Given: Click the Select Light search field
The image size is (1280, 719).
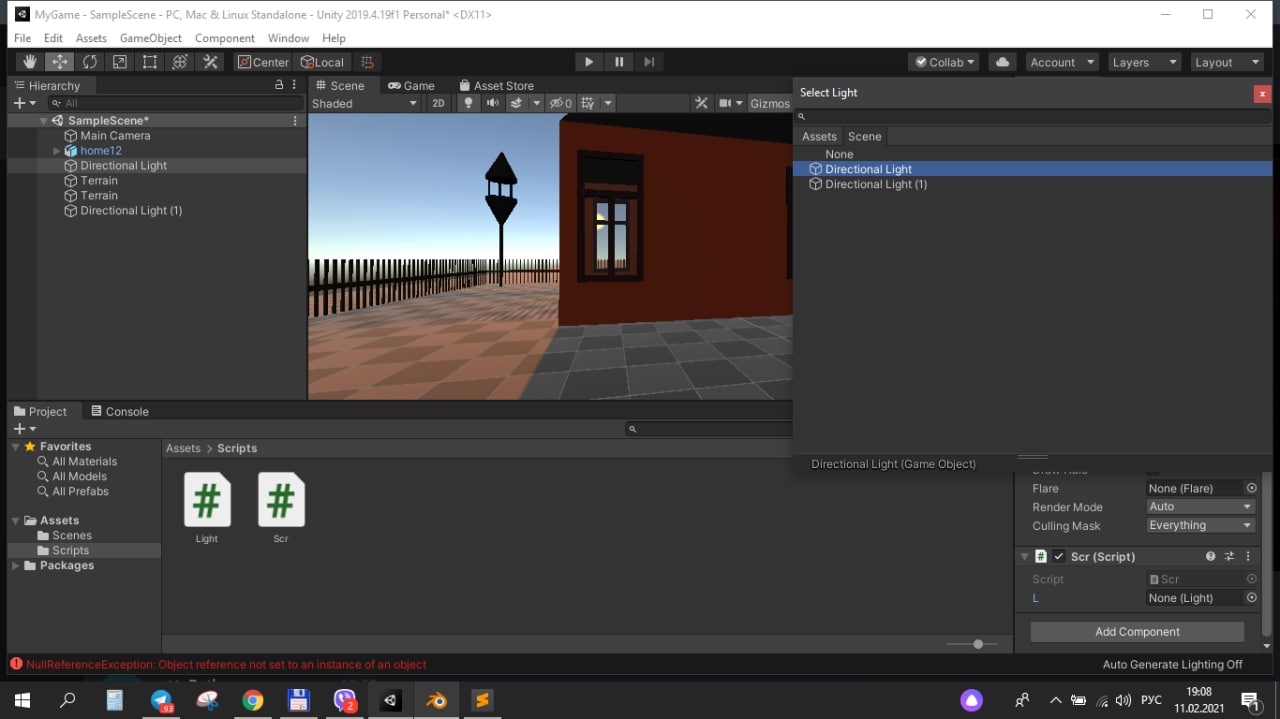Looking at the screenshot, I should 1034,116.
